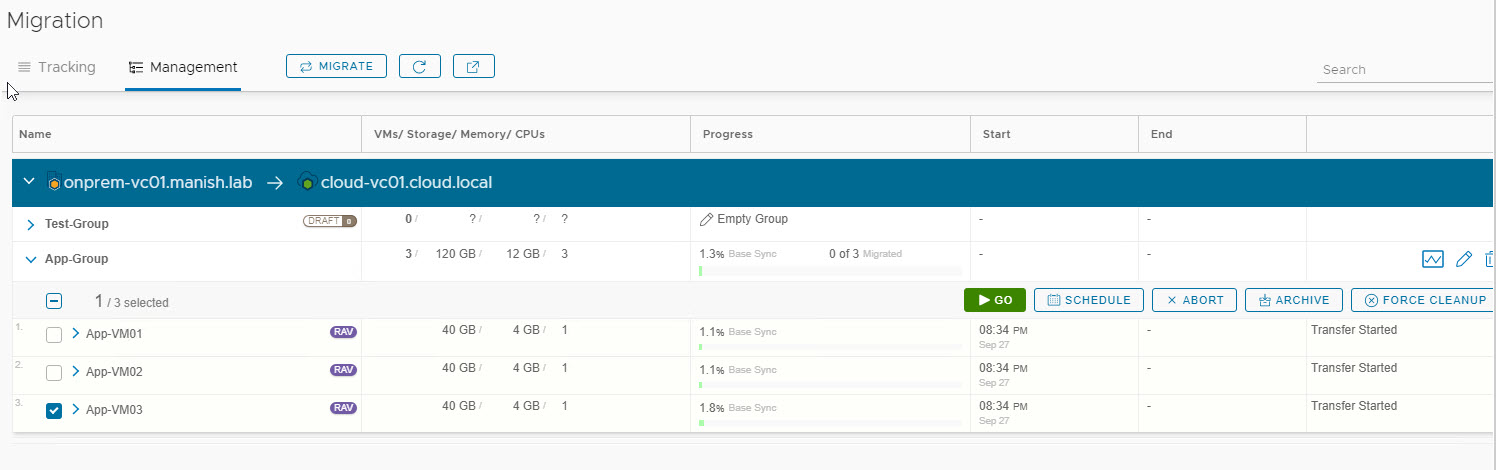Screen dimensions: 1496x470
Task: Click the cloud-vc01.cloud.local site icon
Action: pos(307,183)
